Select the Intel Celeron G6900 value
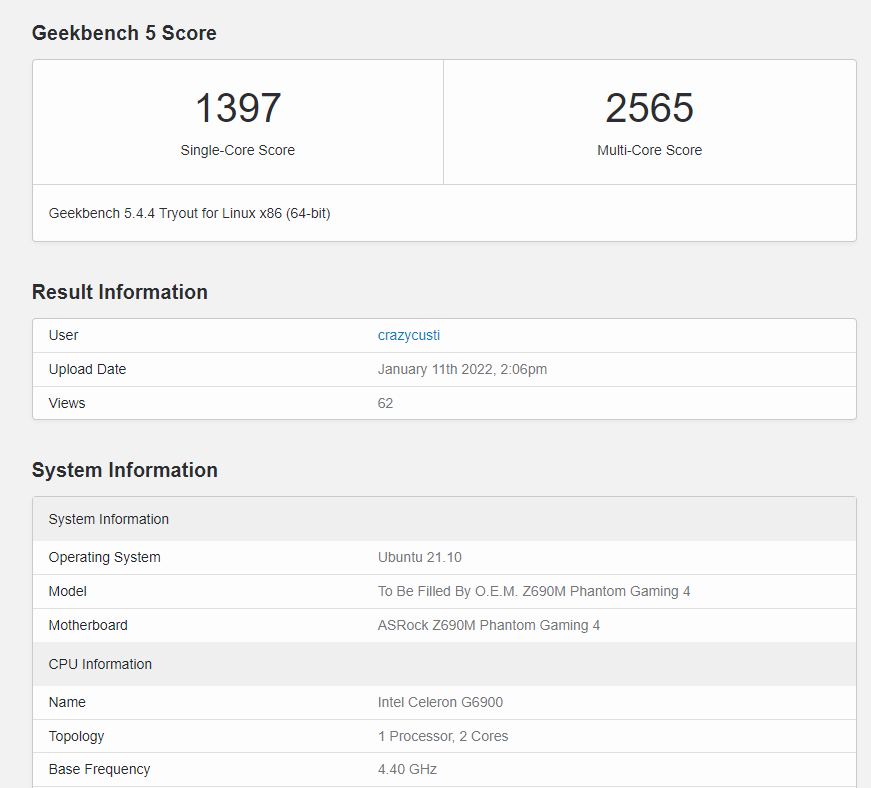 [440, 702]
